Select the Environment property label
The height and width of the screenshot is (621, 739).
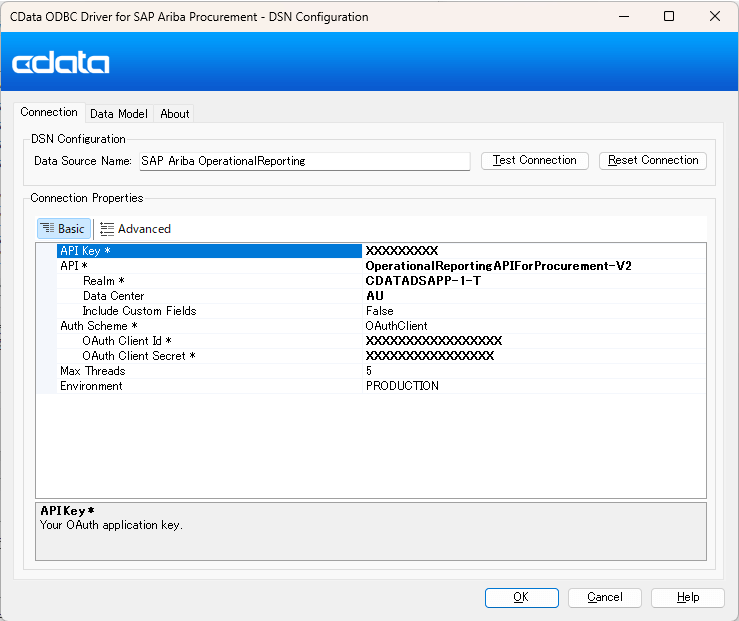click(x=91, y=386)
